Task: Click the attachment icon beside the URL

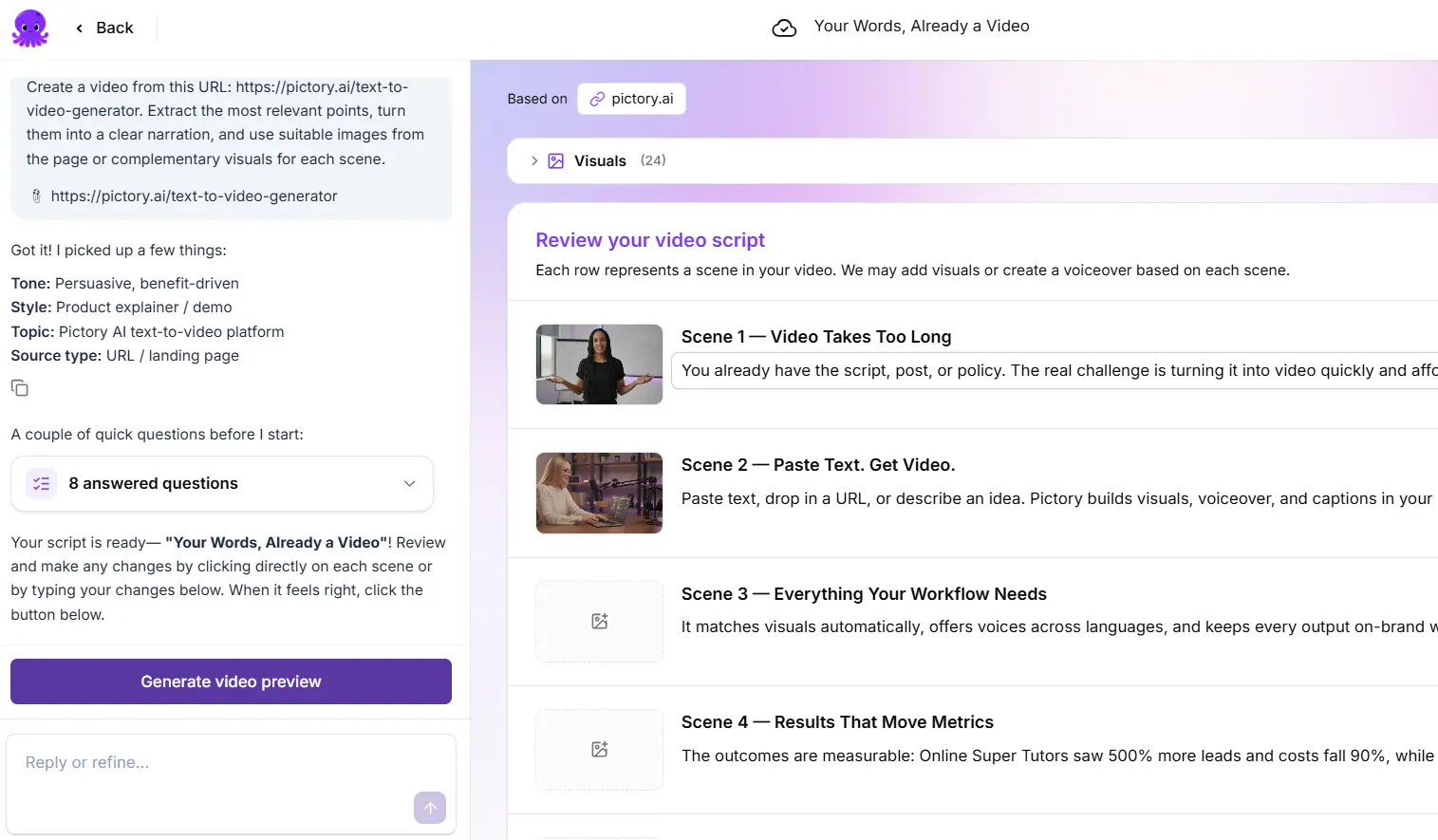Action: pos(36,196)
